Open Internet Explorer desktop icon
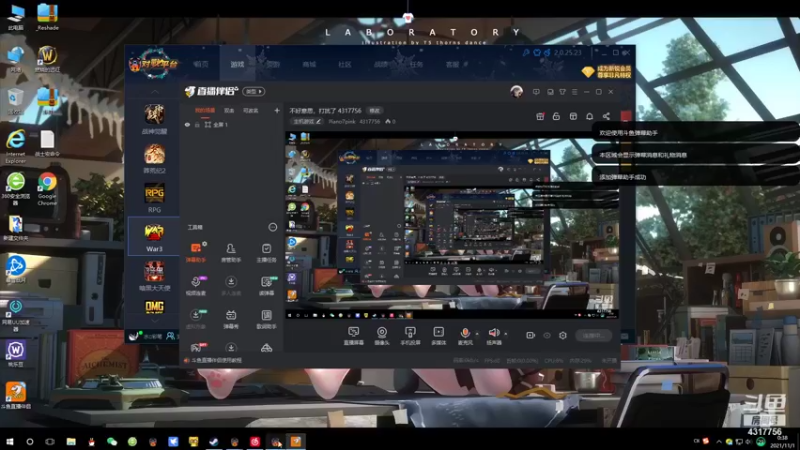 (x=15, y=146)
